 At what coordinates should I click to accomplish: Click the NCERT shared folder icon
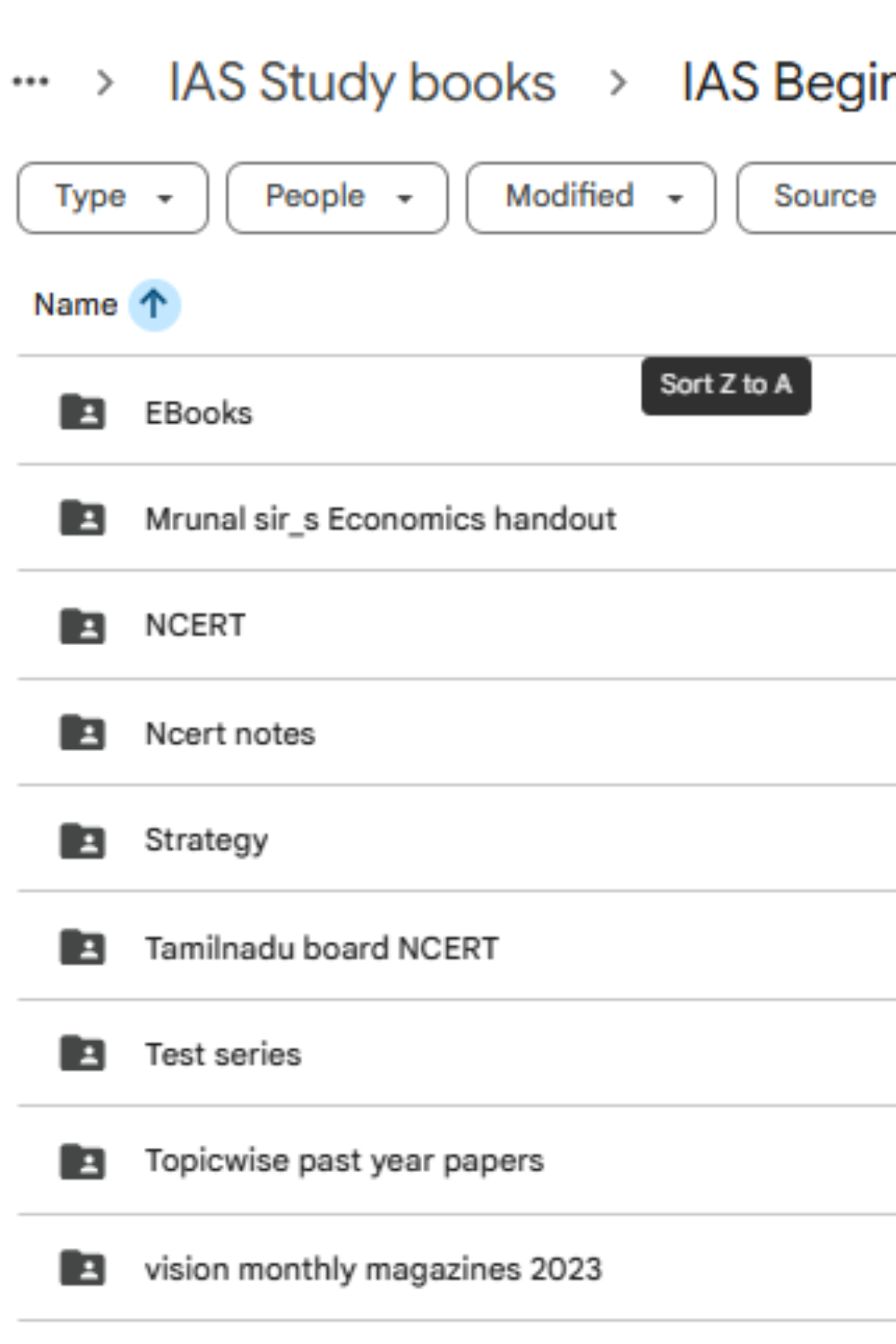click(82, 625)
